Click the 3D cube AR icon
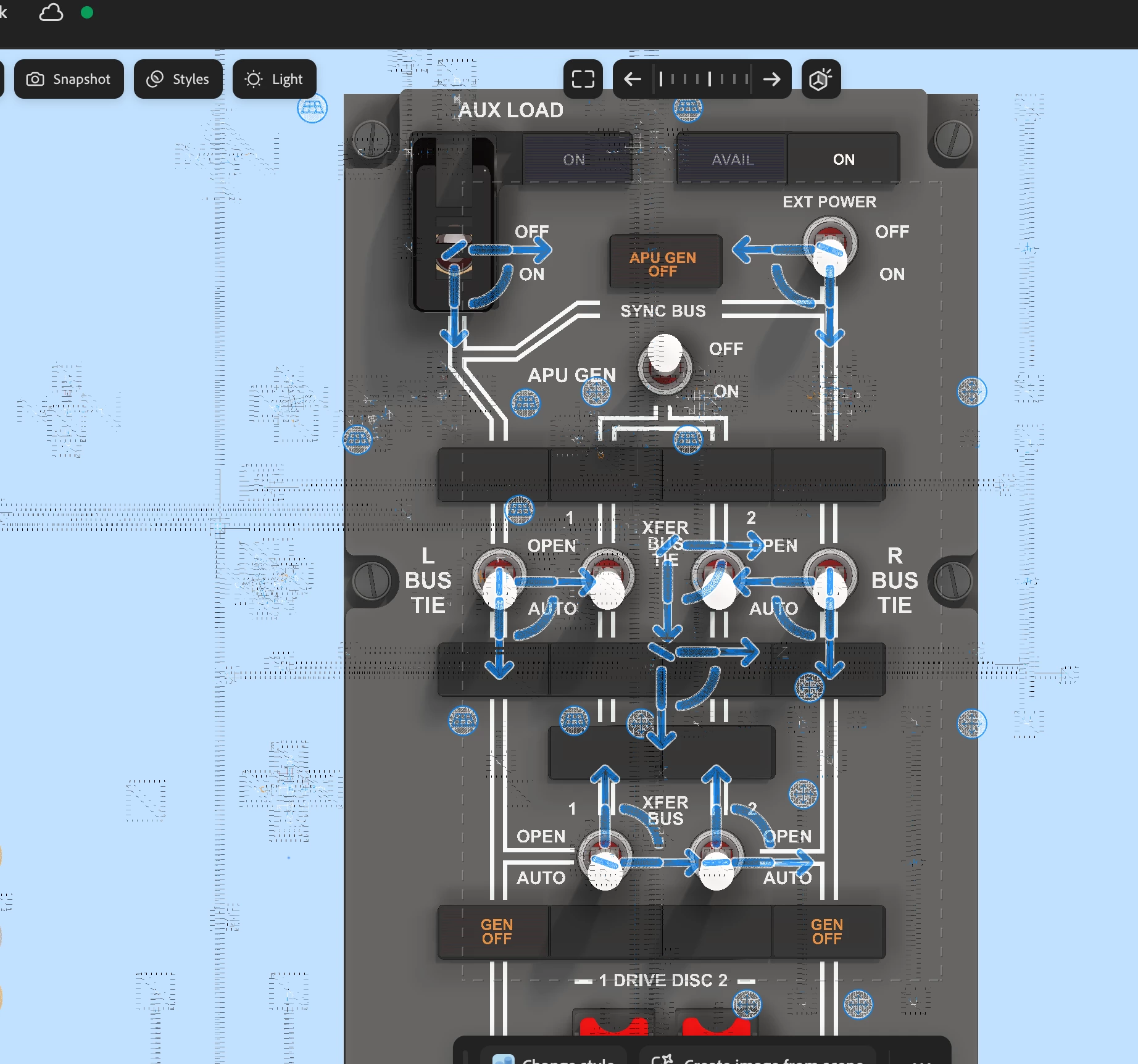This screenshot has width=1138, height=1064. [x=821, y=79]
